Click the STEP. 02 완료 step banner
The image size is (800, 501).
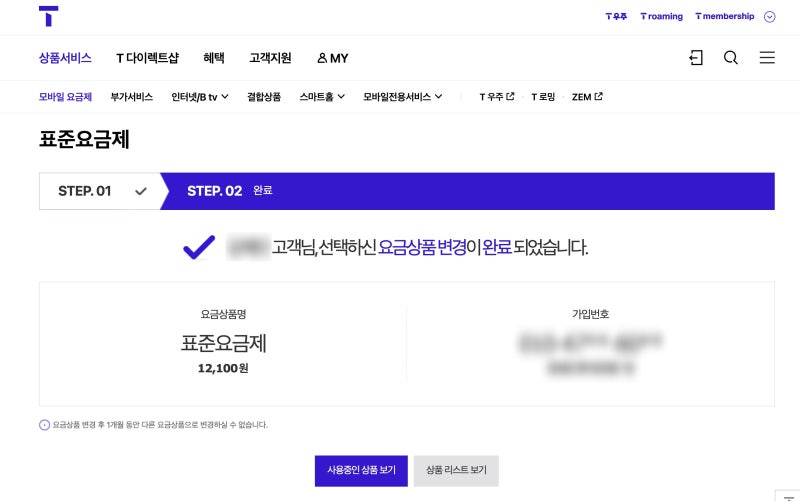[x=467, y=191]
